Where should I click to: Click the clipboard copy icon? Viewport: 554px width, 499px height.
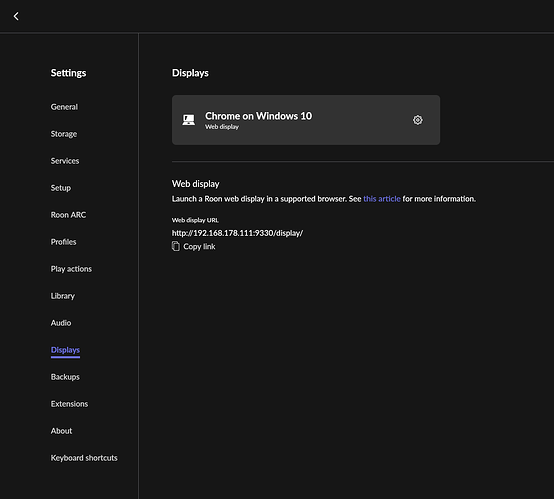[176, 246]
